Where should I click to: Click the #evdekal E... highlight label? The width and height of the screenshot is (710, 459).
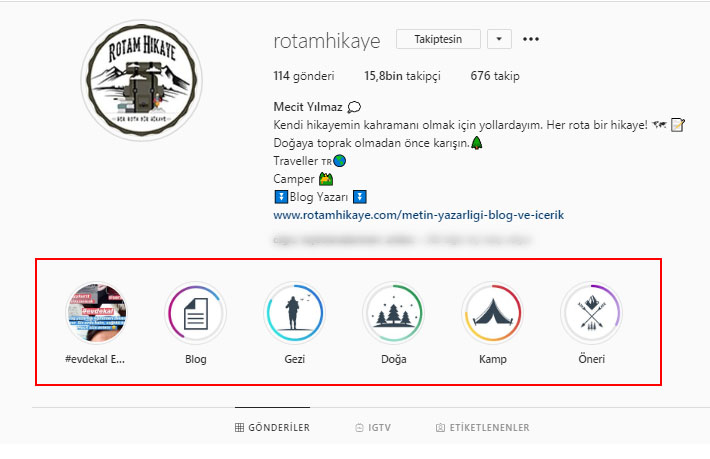[x=95, y=359]
